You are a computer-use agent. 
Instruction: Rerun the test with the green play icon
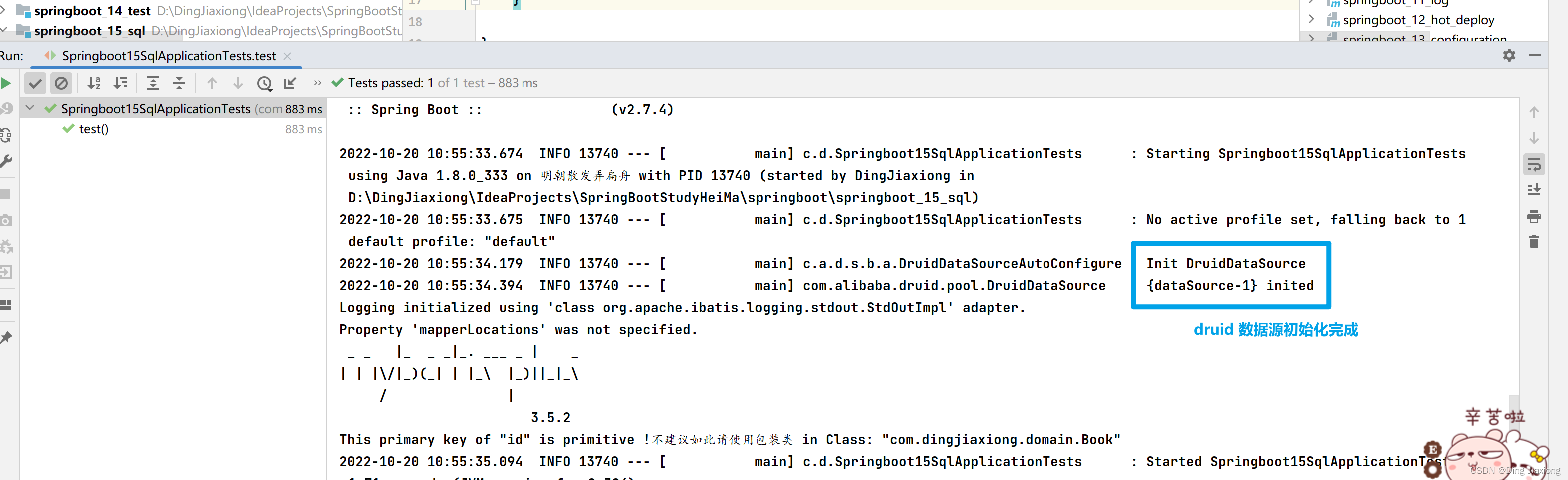[6, 83]
